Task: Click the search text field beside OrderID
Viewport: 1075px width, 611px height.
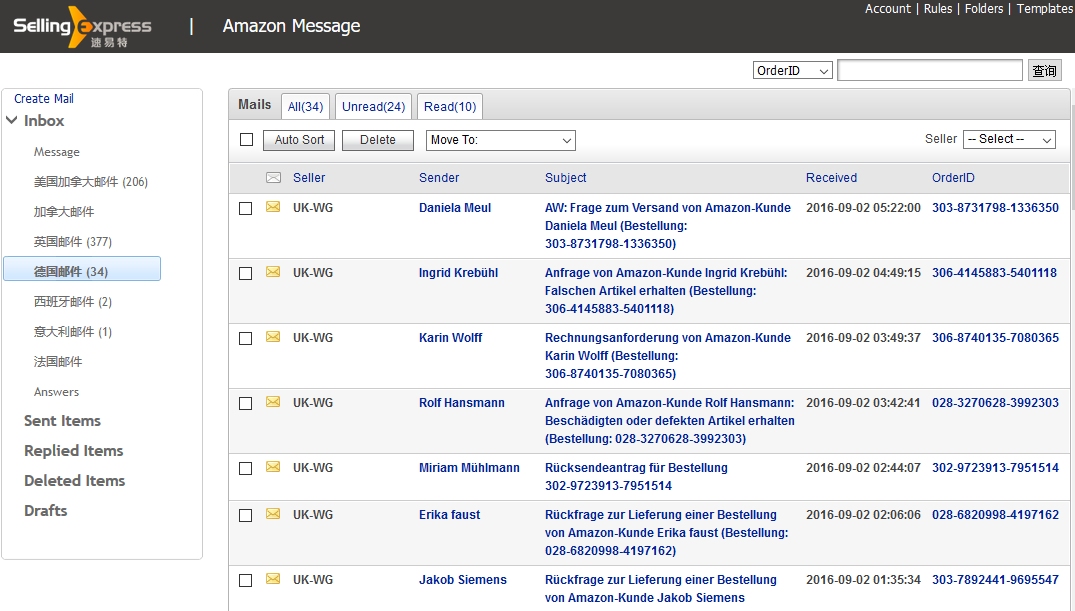Action: (929, 71)
